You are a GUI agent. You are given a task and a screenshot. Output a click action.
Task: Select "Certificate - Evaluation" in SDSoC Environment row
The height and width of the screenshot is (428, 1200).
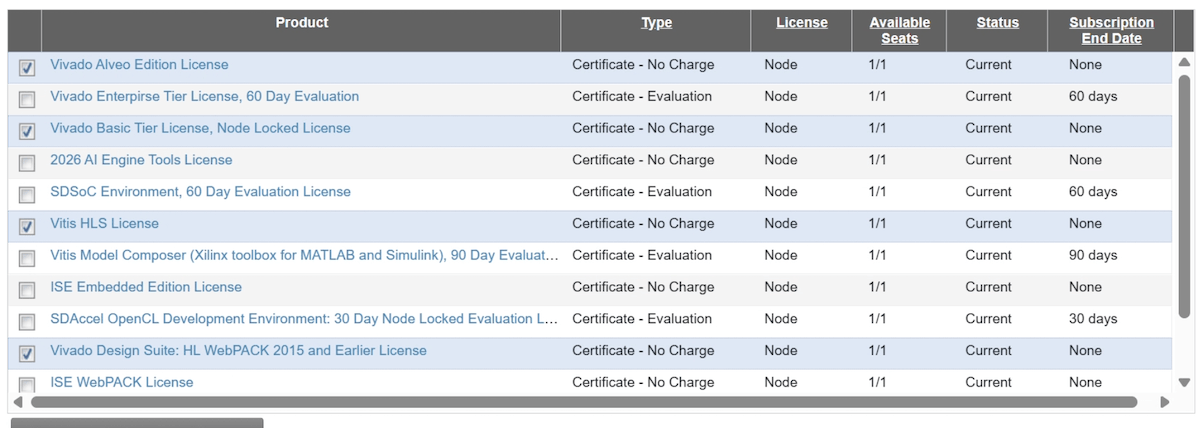[642, 192]
